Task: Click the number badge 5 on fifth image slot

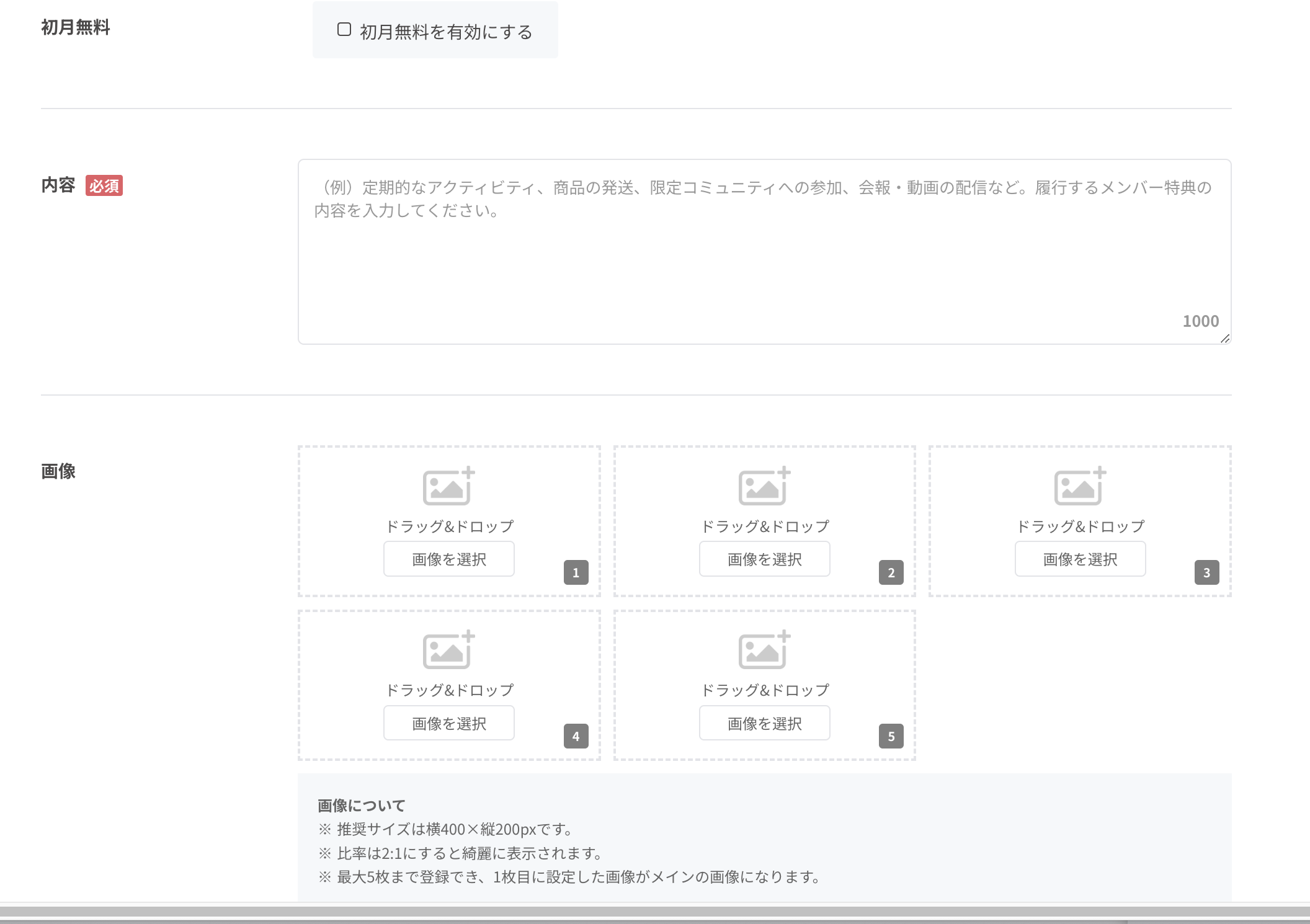Action: 892,737
